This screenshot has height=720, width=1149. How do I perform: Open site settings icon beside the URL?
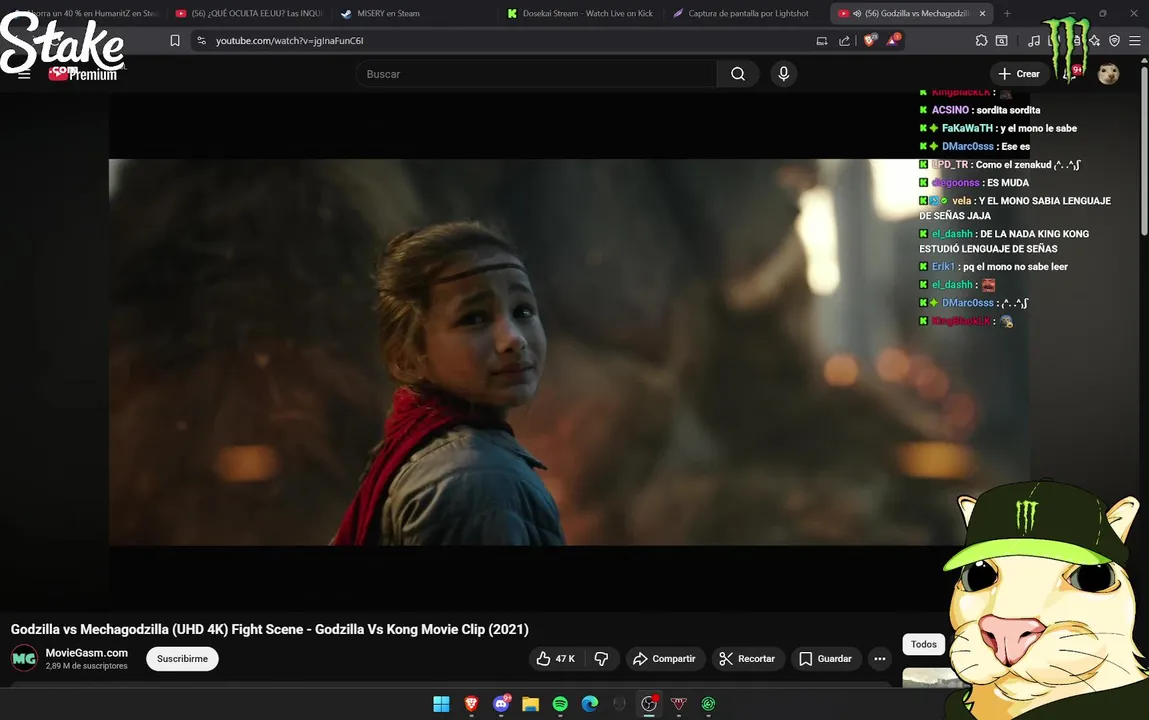tap(202, 41)
